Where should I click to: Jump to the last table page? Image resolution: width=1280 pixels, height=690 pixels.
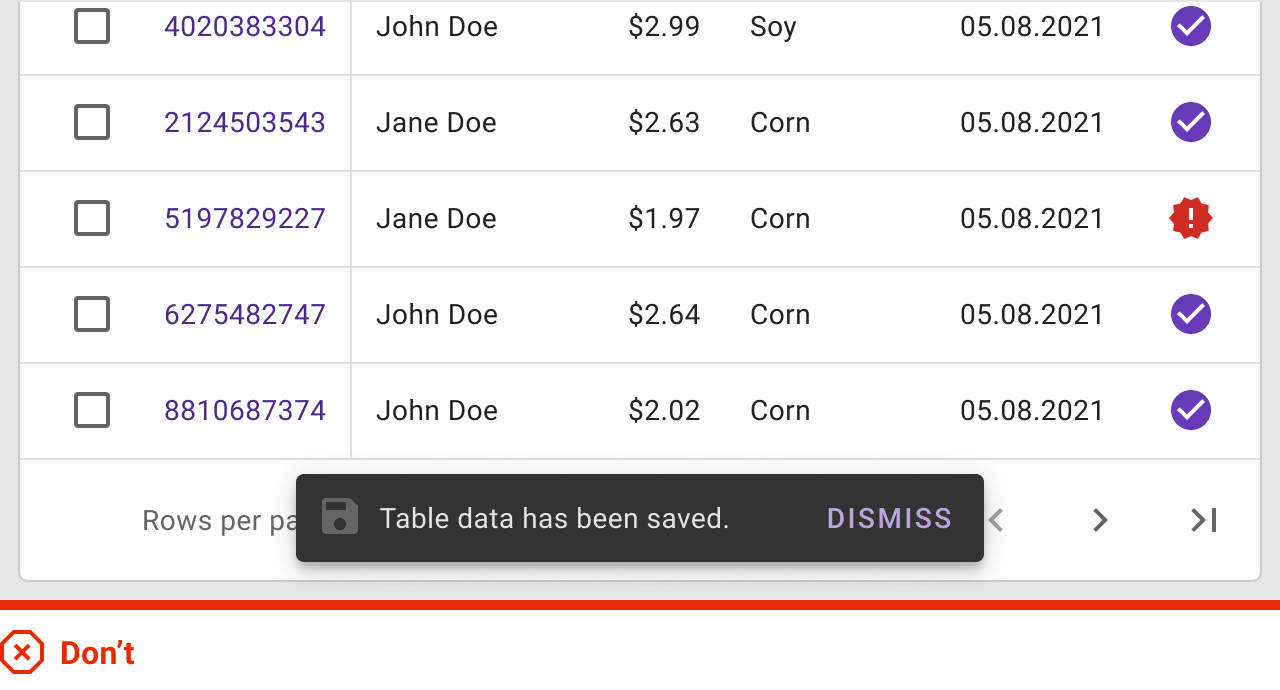[1203, 520]
